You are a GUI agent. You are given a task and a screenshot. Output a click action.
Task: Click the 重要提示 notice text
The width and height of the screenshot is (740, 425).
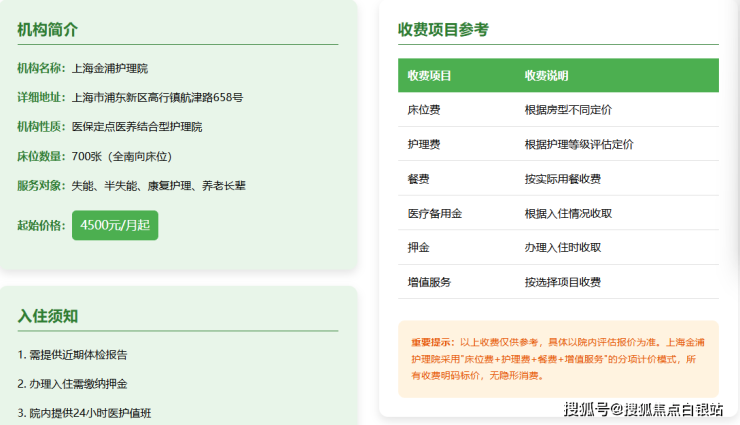click(x=558, y=359)
